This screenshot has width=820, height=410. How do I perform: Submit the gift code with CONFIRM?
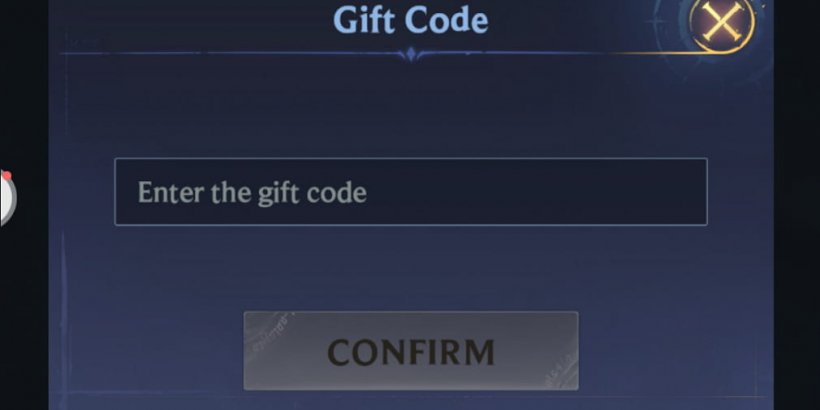[411, 351]
